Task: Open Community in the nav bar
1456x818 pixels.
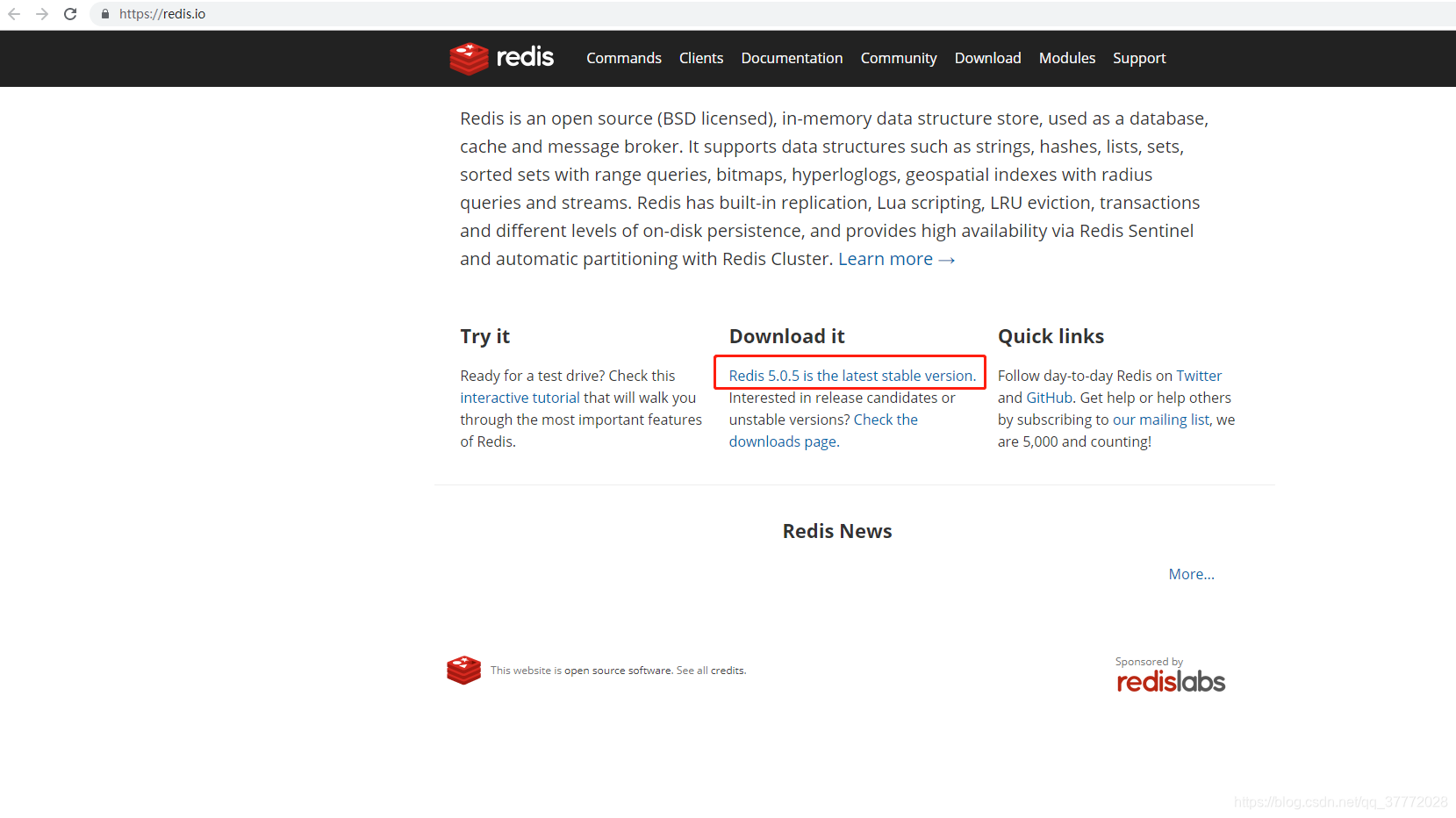Action: 899,58
